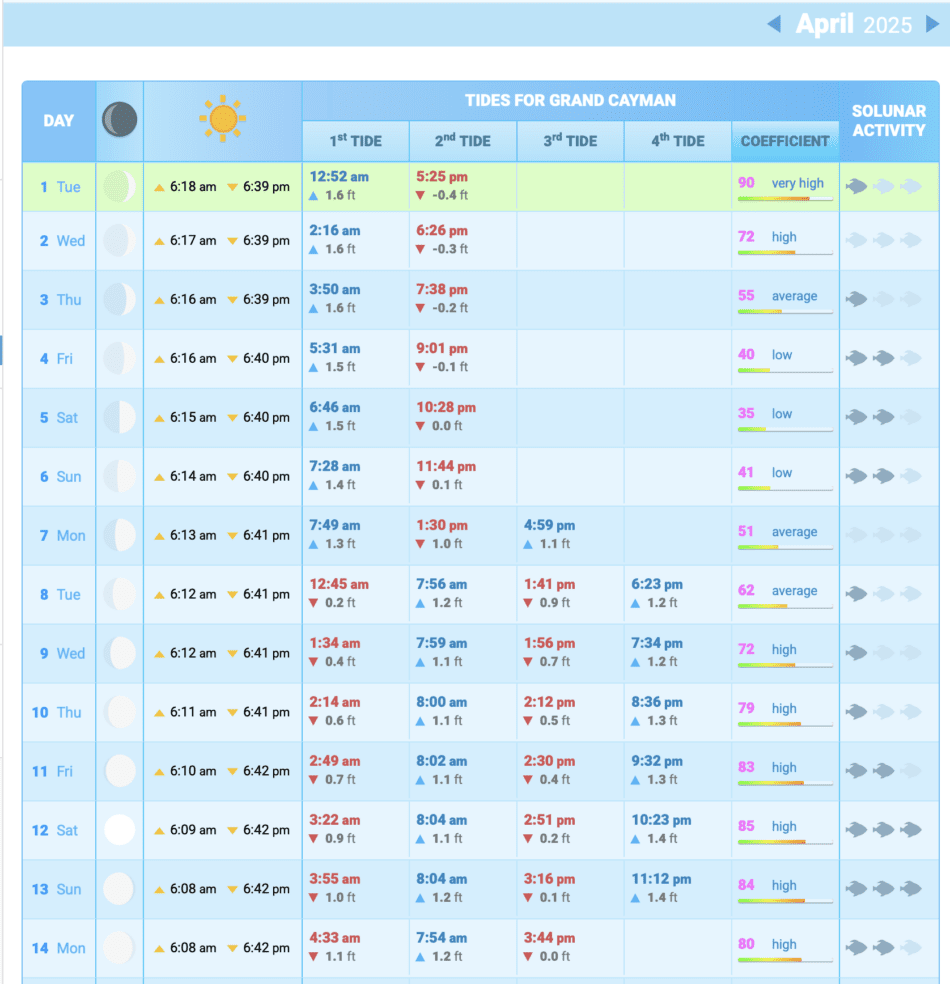950x984 pixels.
Task: Click the moon phase for 12 Sat
Action: (120, 830)
